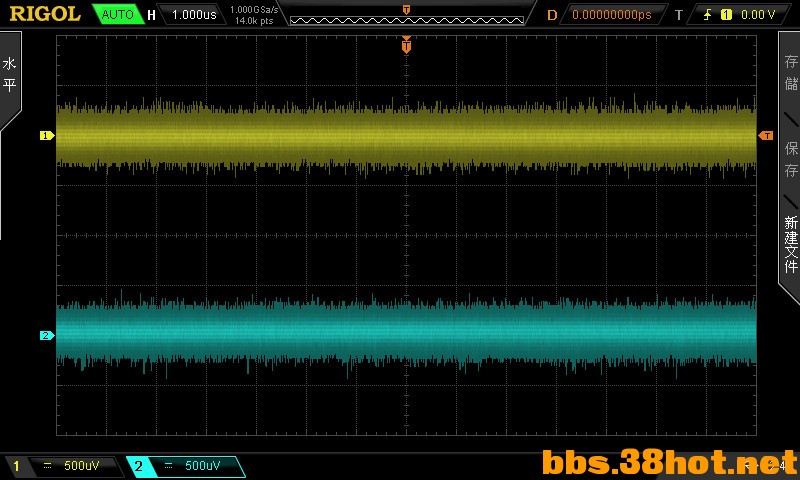
Task: Select the 1.000us horizontal timebase value
Action: pos(194,14)
